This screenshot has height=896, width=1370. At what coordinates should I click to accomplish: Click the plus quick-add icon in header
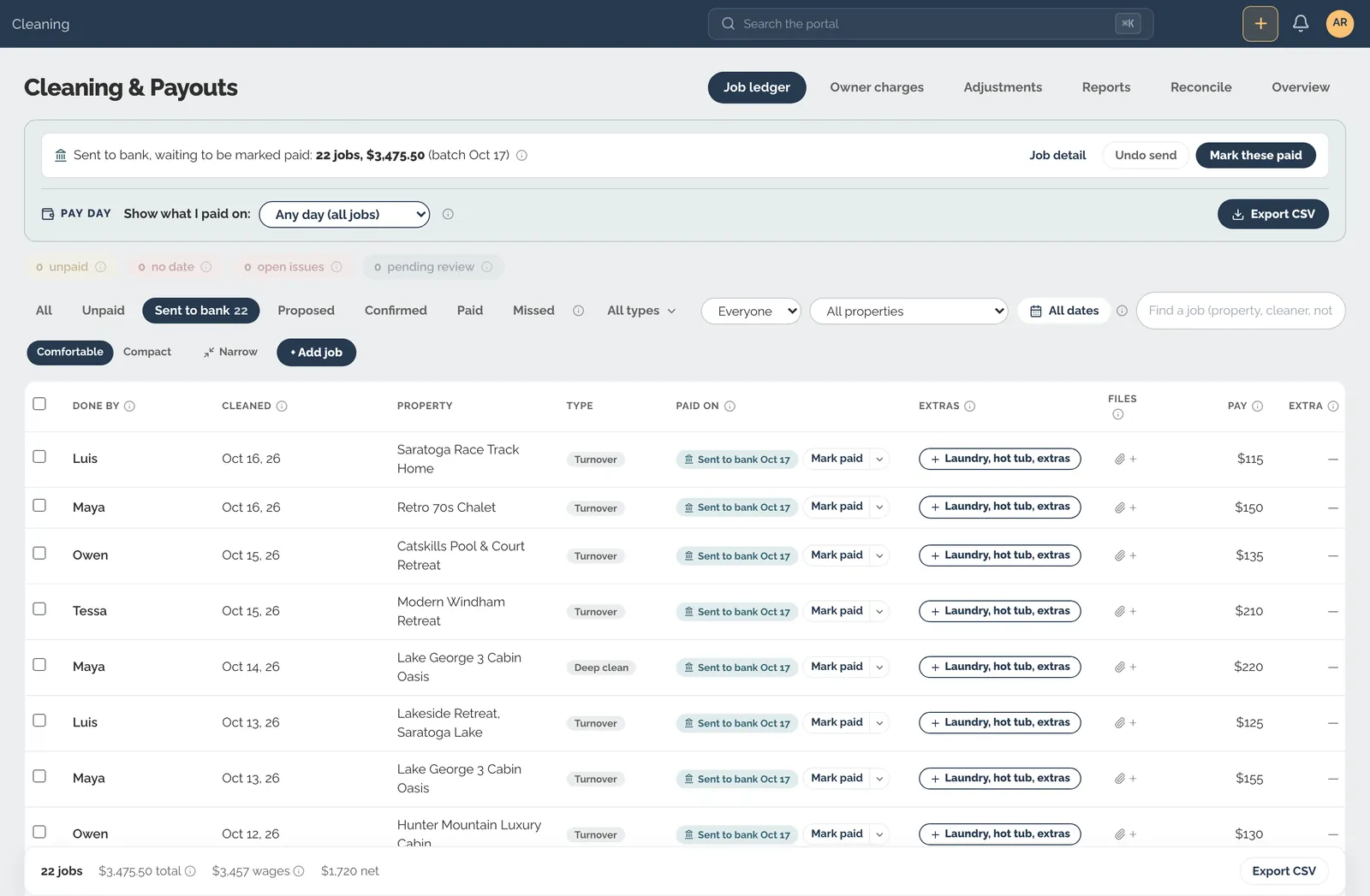(1260, 24)
